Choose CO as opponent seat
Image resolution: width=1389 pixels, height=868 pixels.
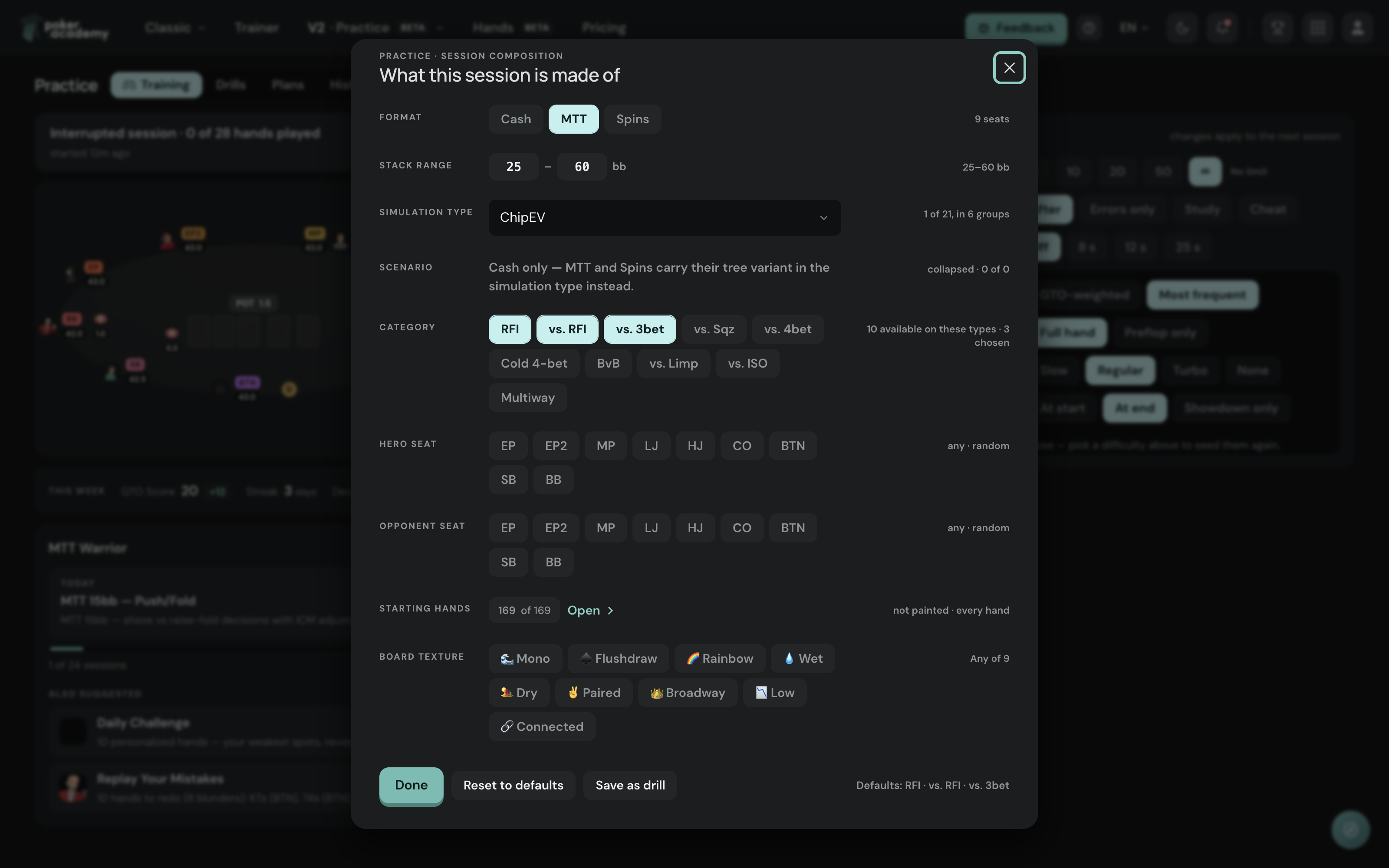[x=741, y=528]
